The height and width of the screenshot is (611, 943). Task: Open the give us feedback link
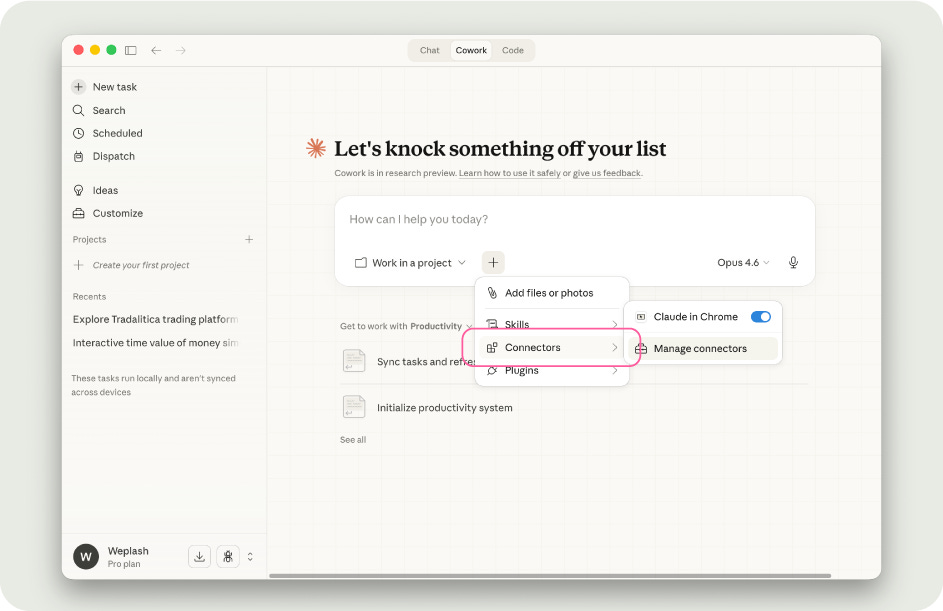coord(607,173)
